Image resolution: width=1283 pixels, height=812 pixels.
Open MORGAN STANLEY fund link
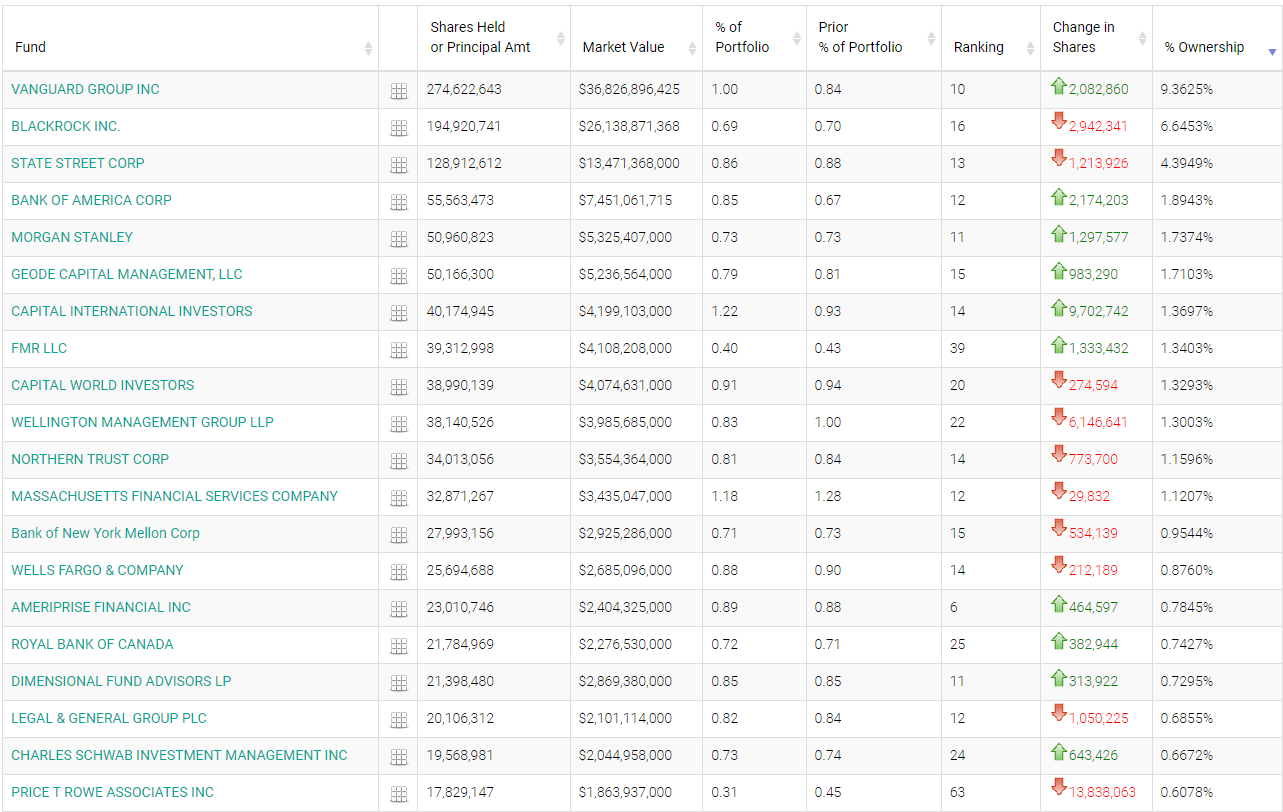pos(72,237)
